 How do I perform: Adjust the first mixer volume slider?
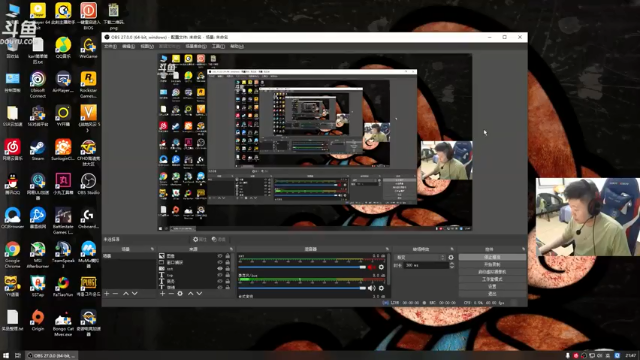coord(302,267)
